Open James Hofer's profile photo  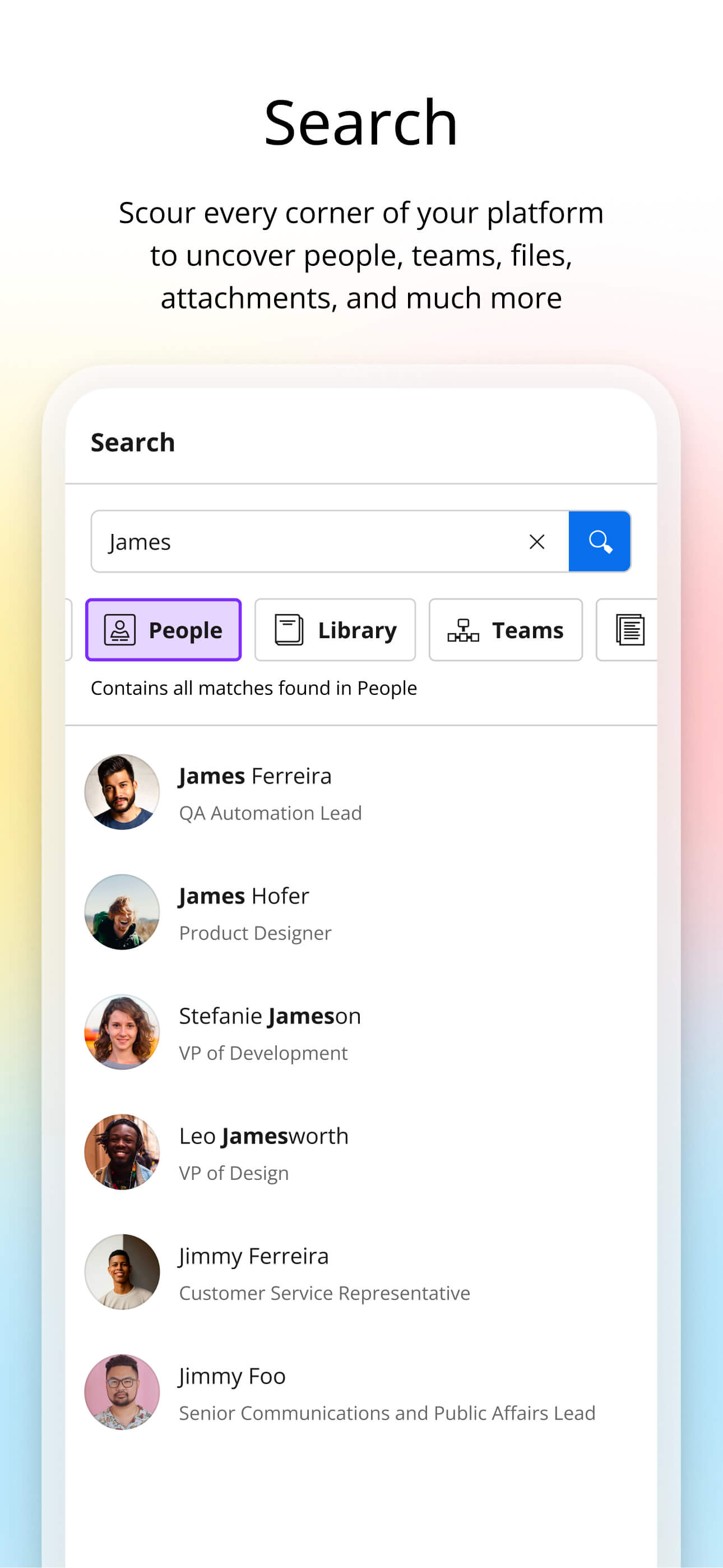click(122, 912)
